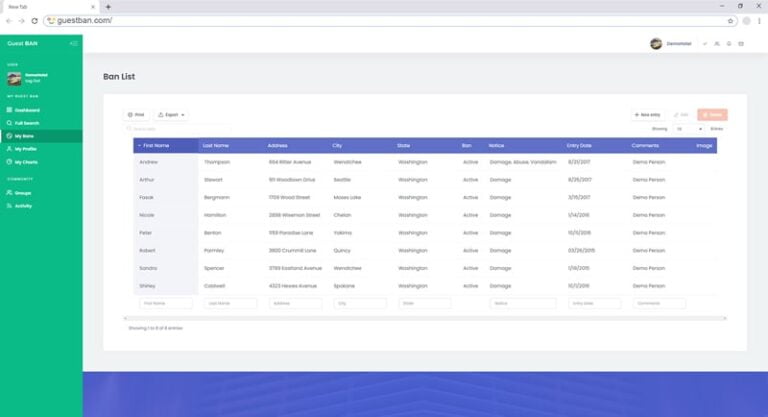768x417 pixels.
Task: Open Groups under Community
Action: tap(22, 192)
